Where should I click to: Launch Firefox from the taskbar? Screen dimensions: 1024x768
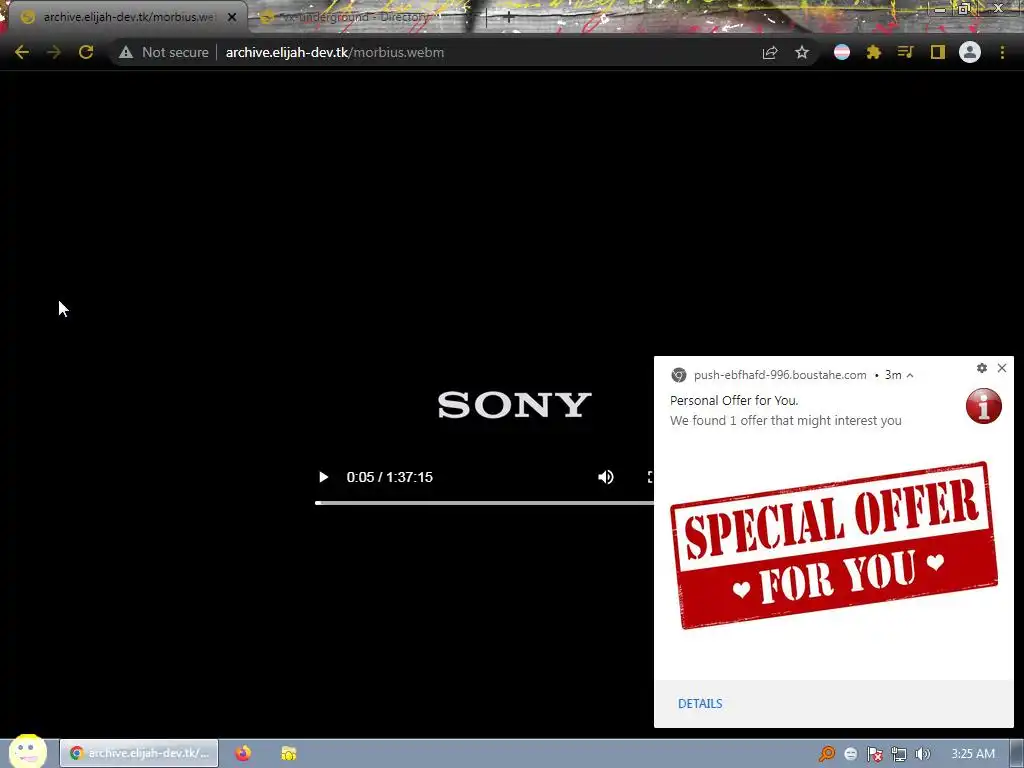pos(244,754)
